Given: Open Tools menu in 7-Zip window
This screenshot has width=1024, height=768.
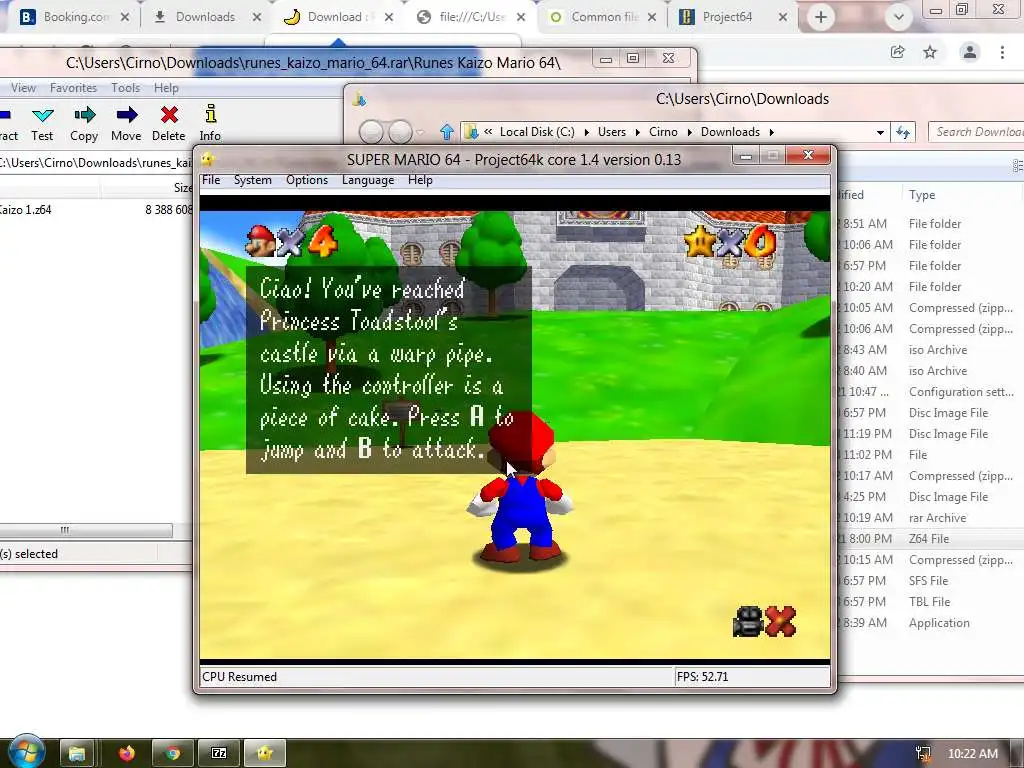Looking at the screenshot, I should pyautogui.click(x=125, y=88).
